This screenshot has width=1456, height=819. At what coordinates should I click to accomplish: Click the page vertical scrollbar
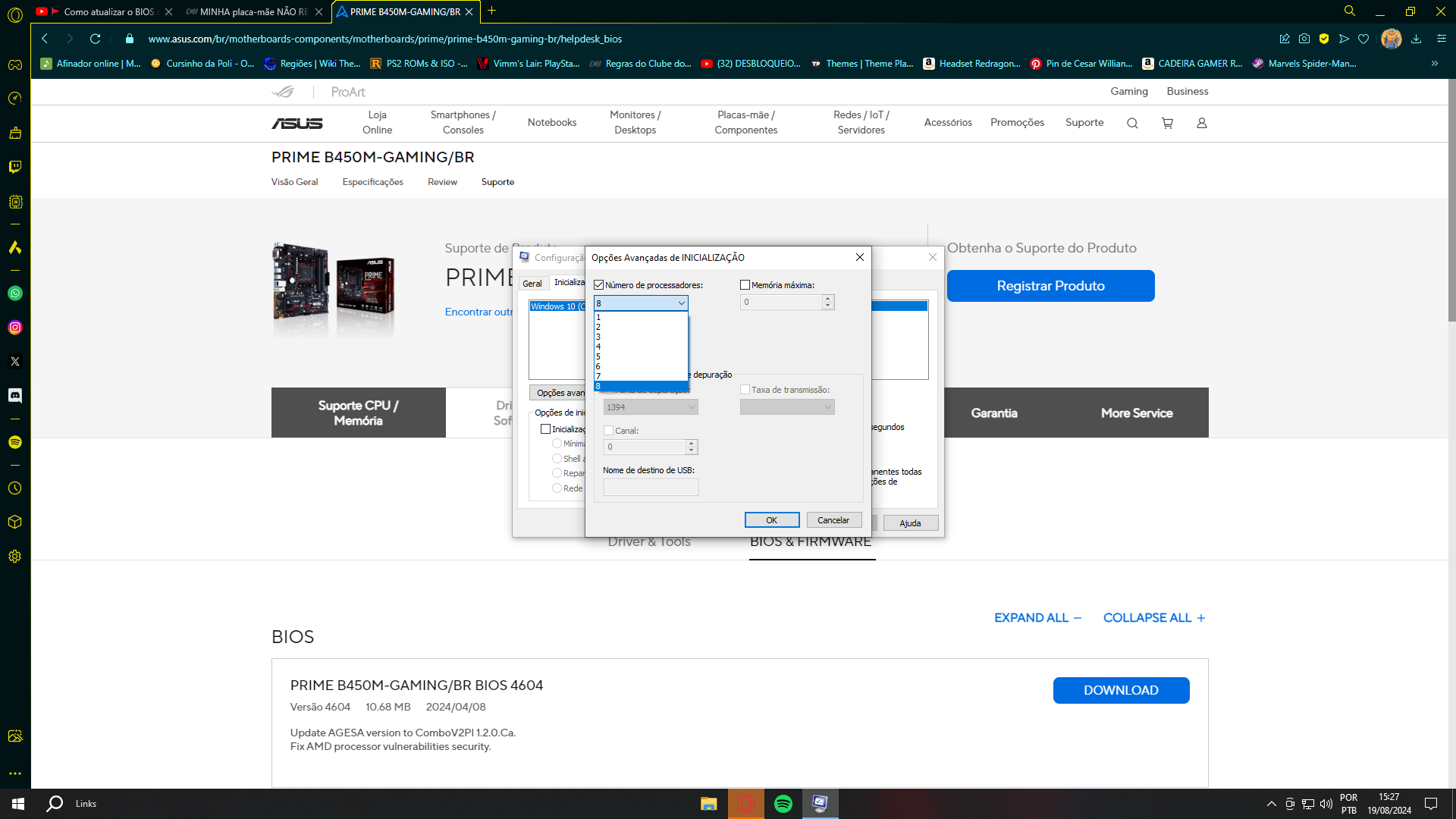[x=1451, y=201]
